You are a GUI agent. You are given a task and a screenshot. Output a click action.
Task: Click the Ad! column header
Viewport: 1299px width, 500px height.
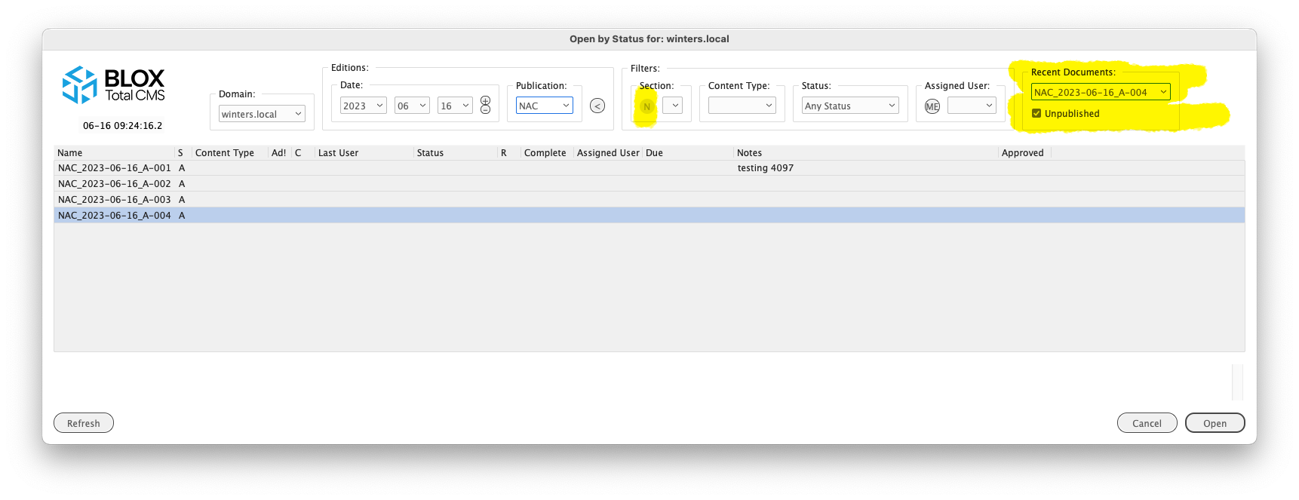280,153
